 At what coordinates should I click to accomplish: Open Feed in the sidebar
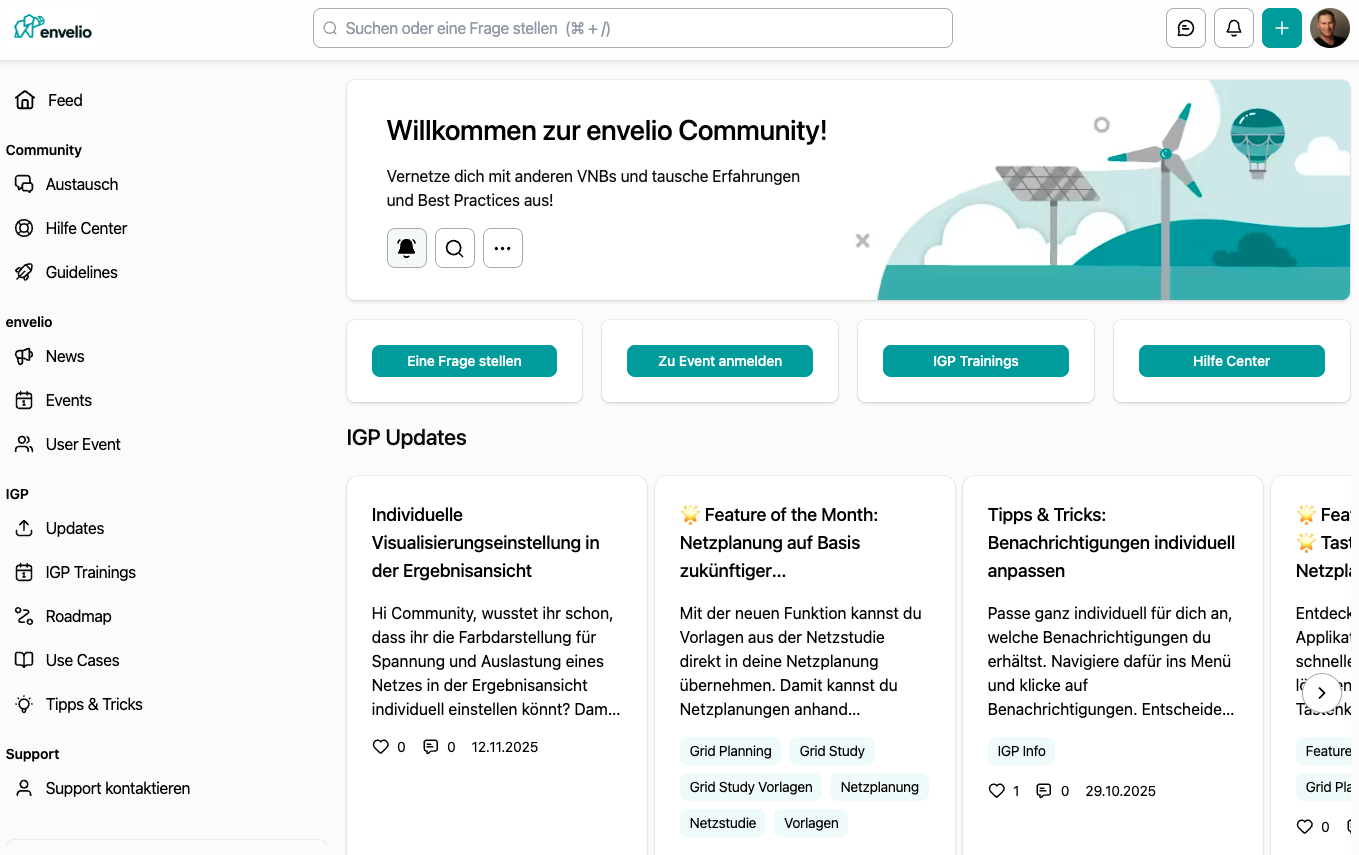pos(64,100)
